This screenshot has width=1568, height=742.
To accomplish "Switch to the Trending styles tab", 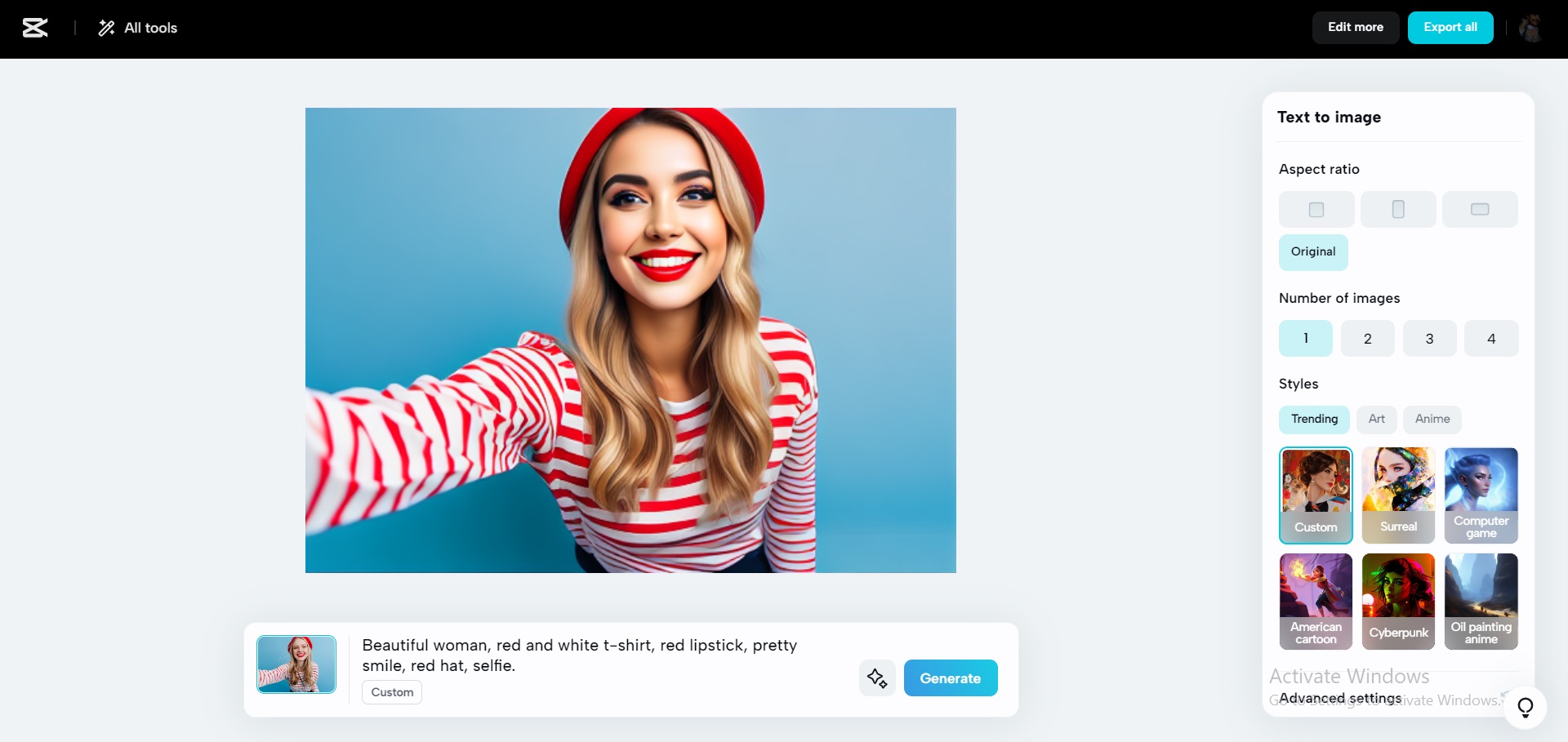I will tap(1314, 420).
